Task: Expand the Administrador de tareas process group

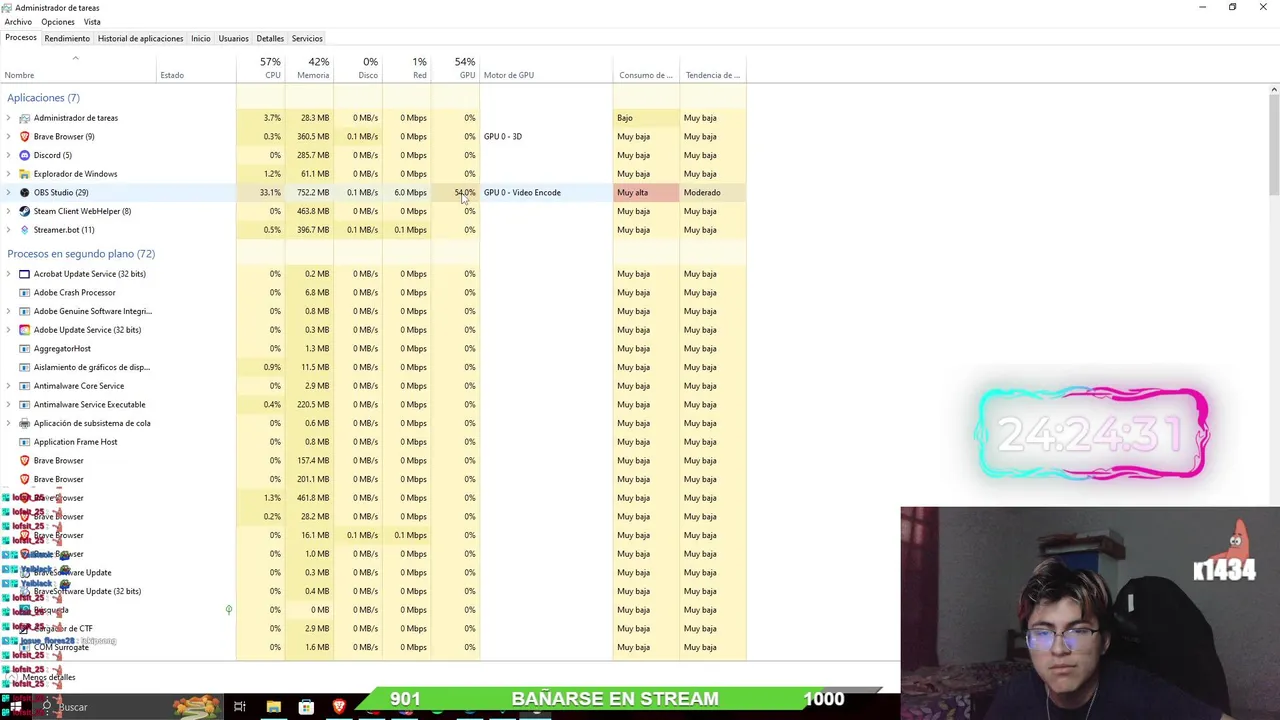Action: coord(9,118)
